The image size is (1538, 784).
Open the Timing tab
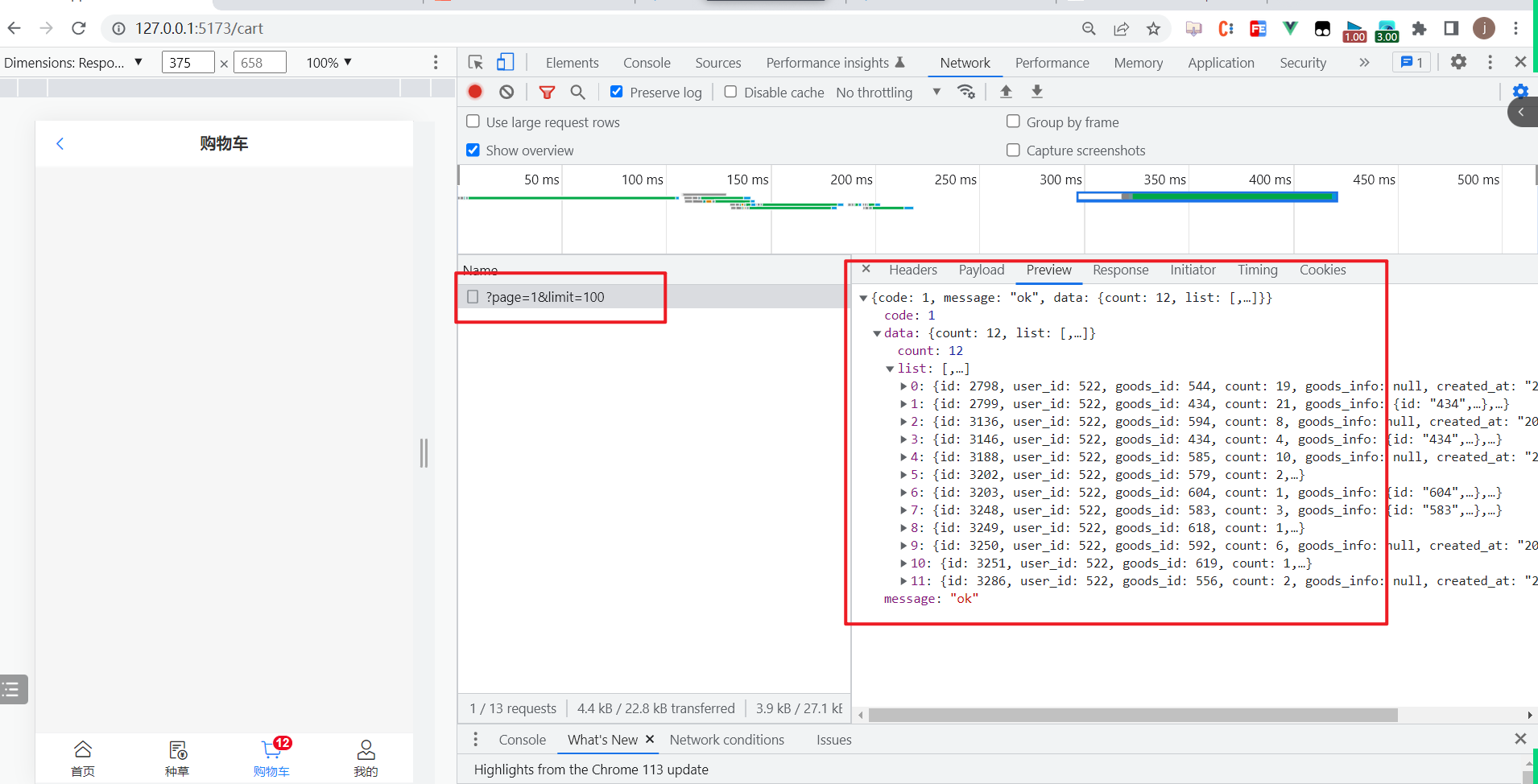point(1258,270)
